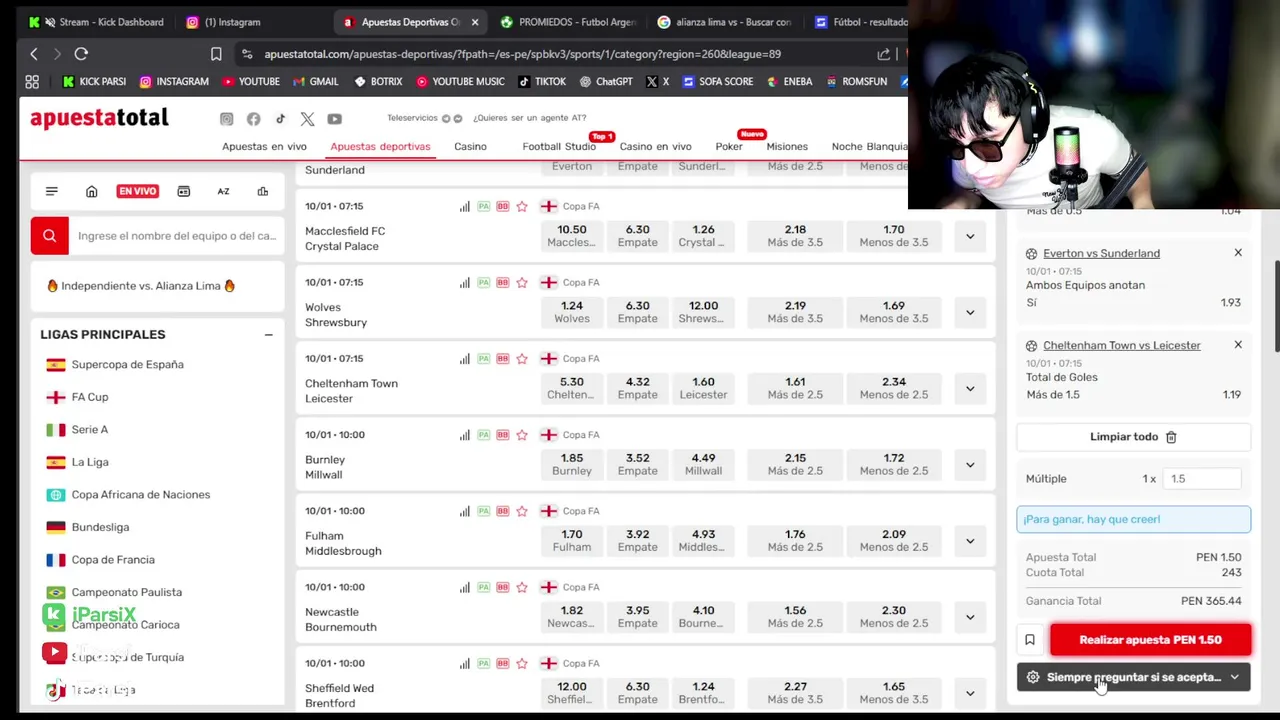Image resolution: width=1280 pixels, height=720 pixels.
Task: Remove Everton vs Sunderland from bet slip
Action: 1238,253
